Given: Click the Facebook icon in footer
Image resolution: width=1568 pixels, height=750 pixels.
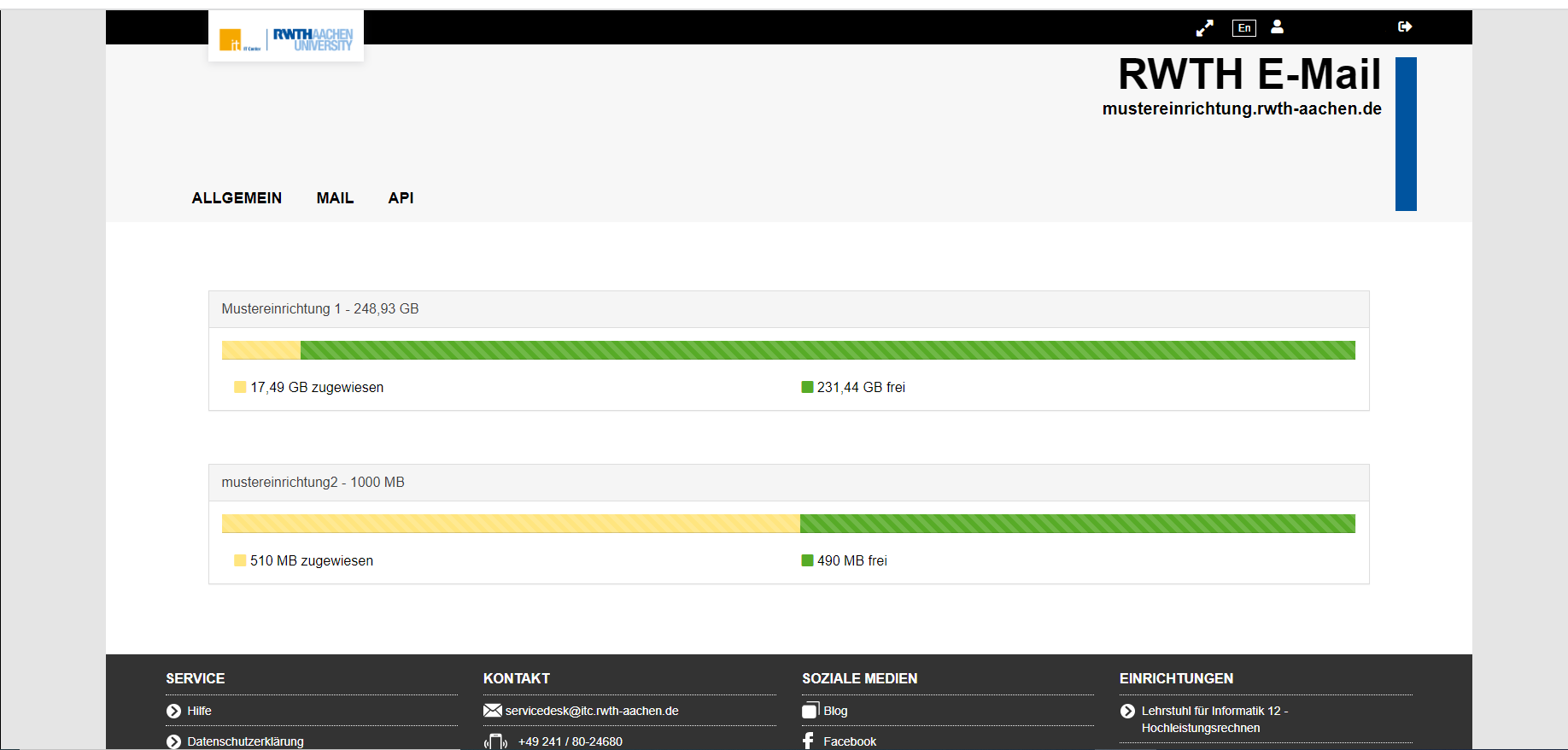Looking at the screenshot, I should tap(808, 741).
